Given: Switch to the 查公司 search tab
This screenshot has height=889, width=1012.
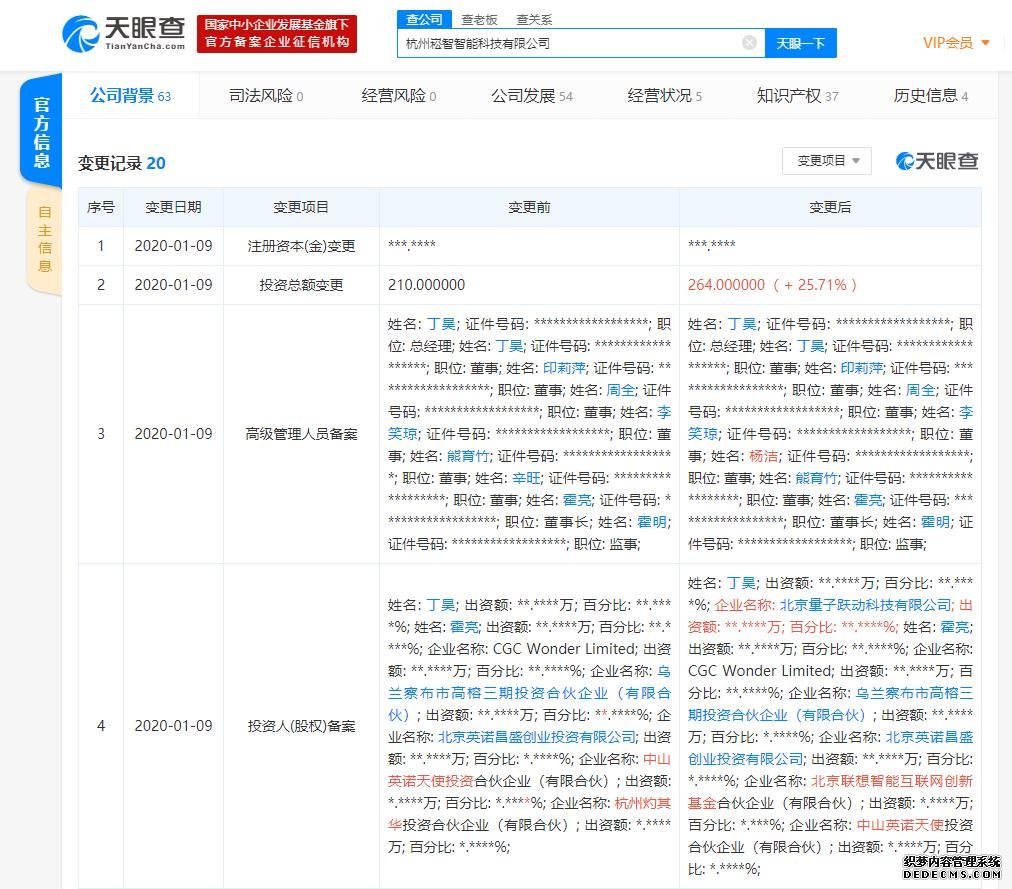Looking at the screenshot, I should pos(424,19).
